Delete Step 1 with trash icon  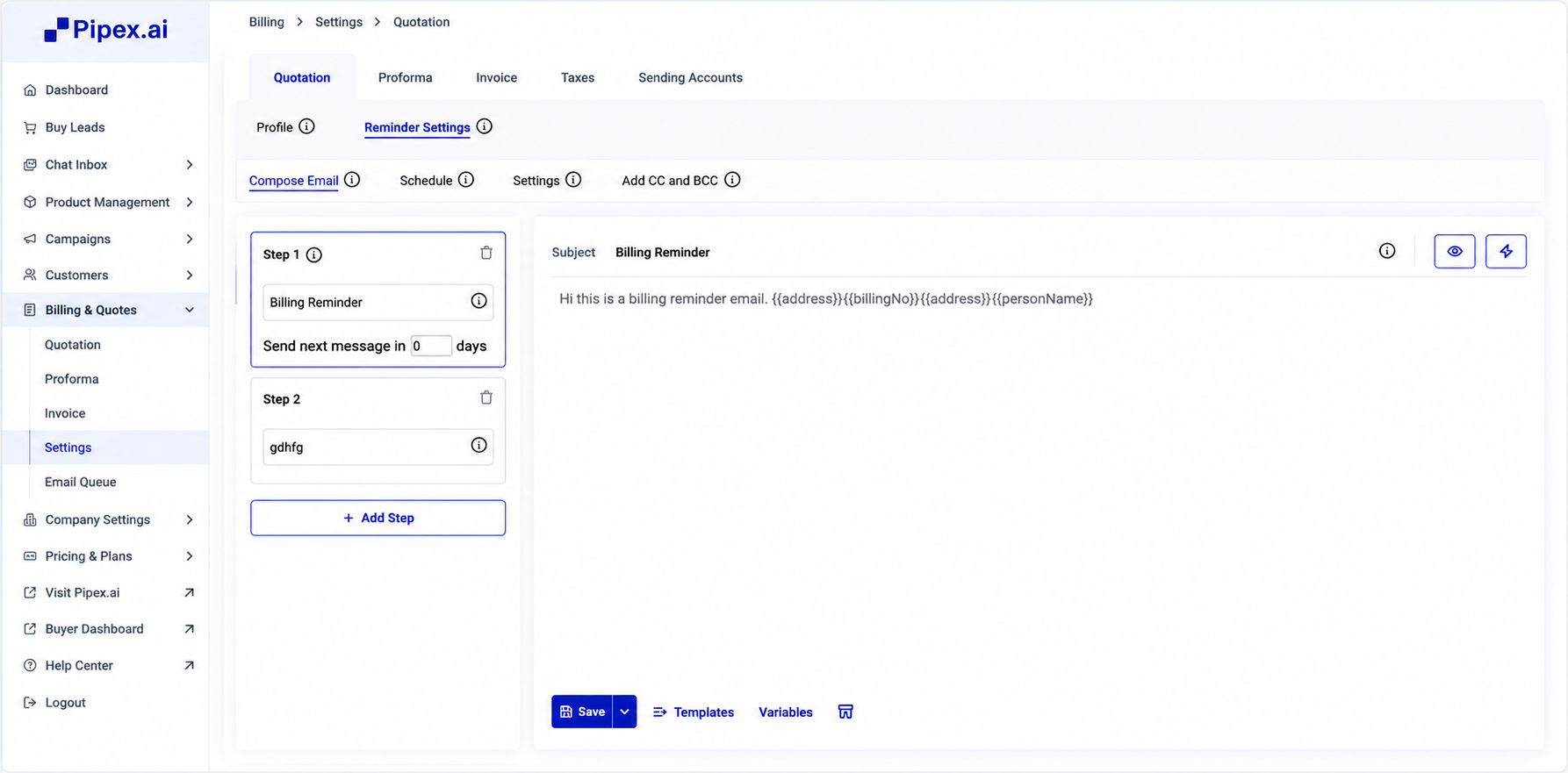[x=486, y=253]
